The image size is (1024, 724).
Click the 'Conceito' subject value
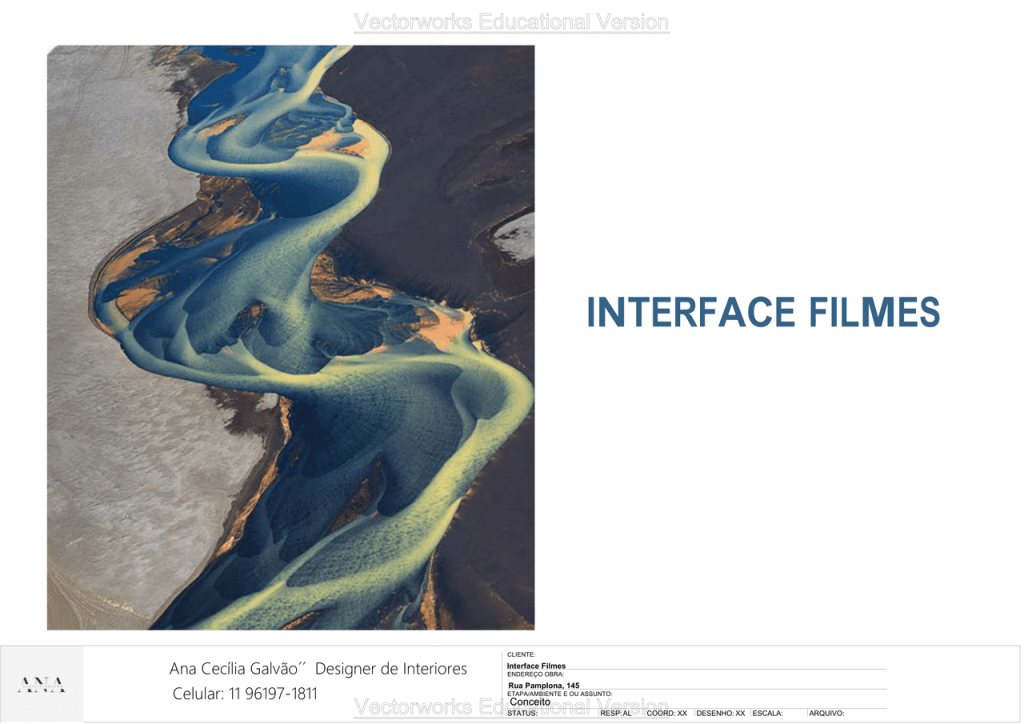click(x=530, y=702)
